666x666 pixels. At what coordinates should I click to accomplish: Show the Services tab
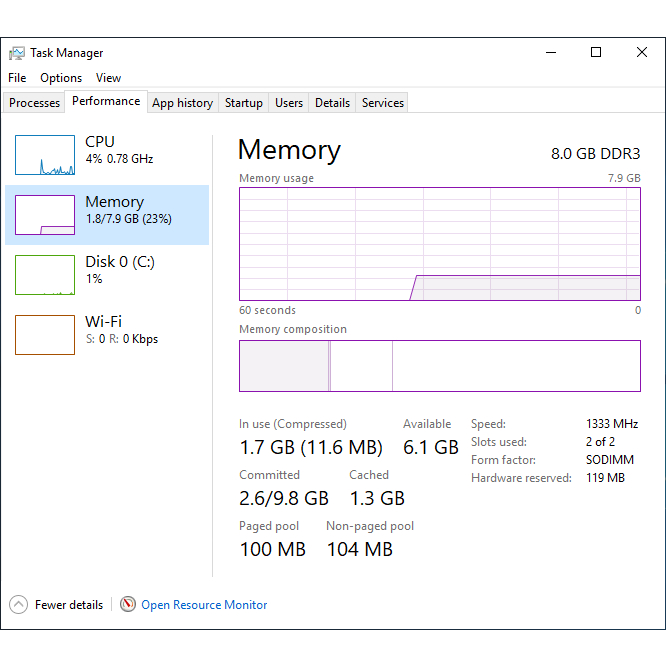(x=382, y=103)
